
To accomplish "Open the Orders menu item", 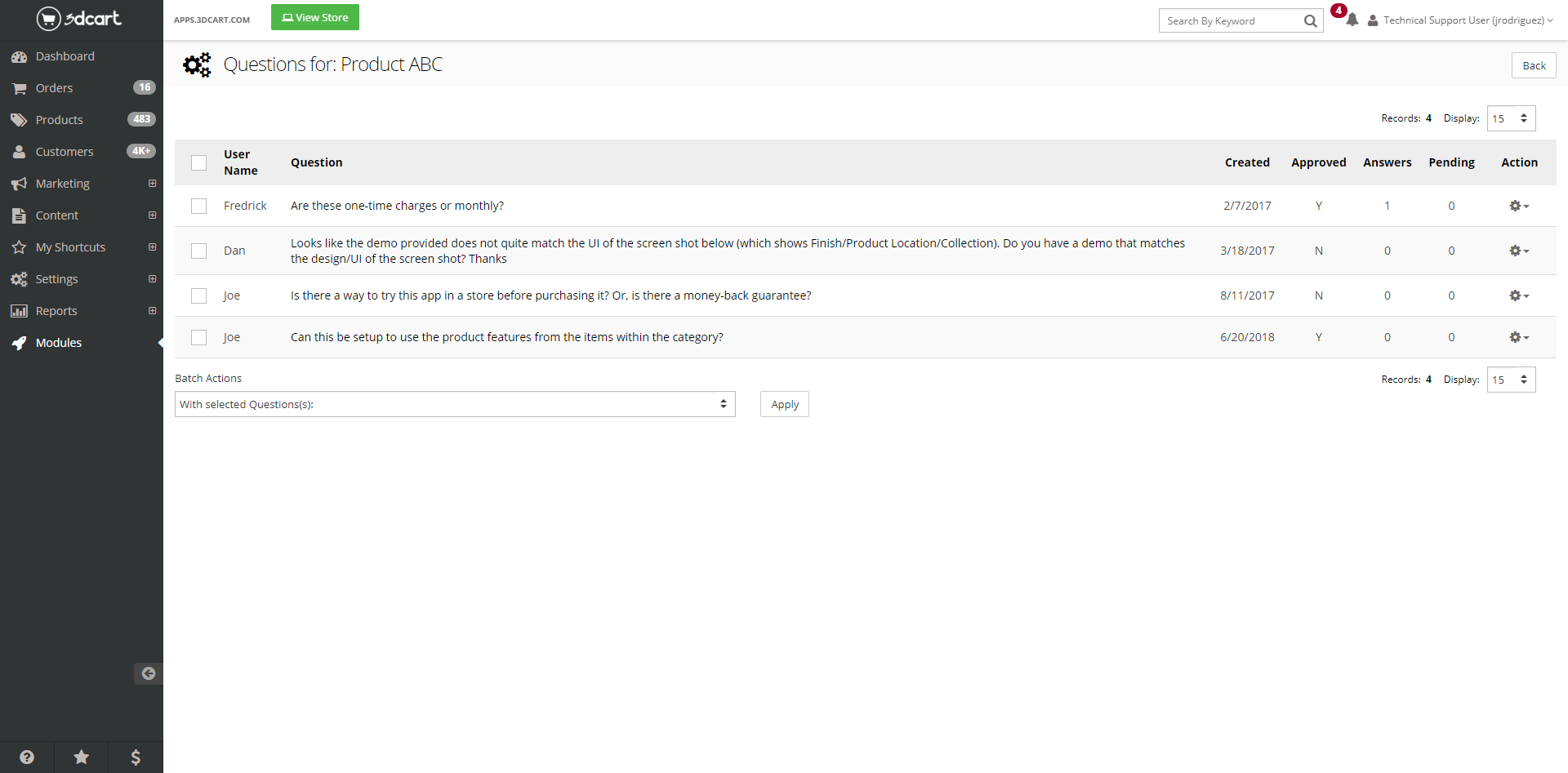I will tap(54, 88).
